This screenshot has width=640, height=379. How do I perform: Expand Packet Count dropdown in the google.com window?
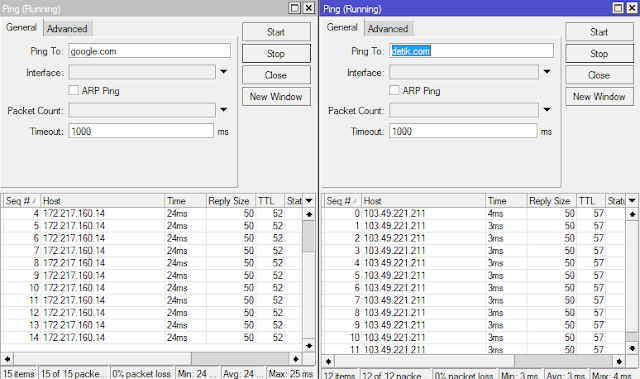click(x=224, y=110)
